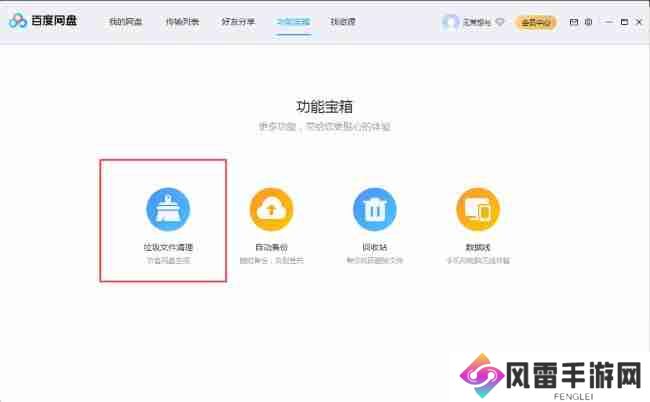Viewport: 650px width, 402px height.
Task: Minimize the Baidu Netdisk window
Action: point(609,22)
